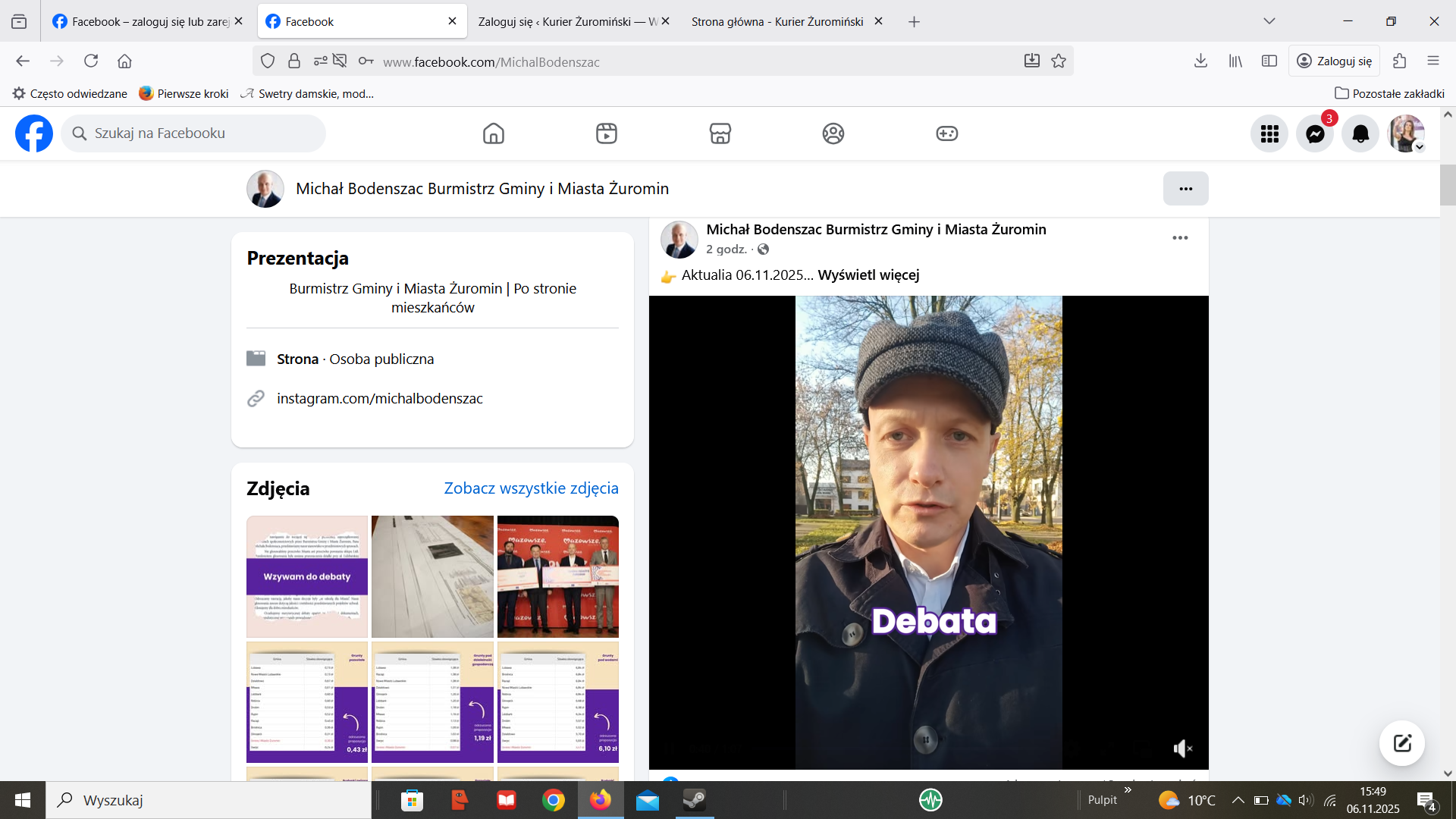Image resolution: width=1456 pixels, height=819 pixels.
Task: Start new message with compose icon
Action: 1401,743
